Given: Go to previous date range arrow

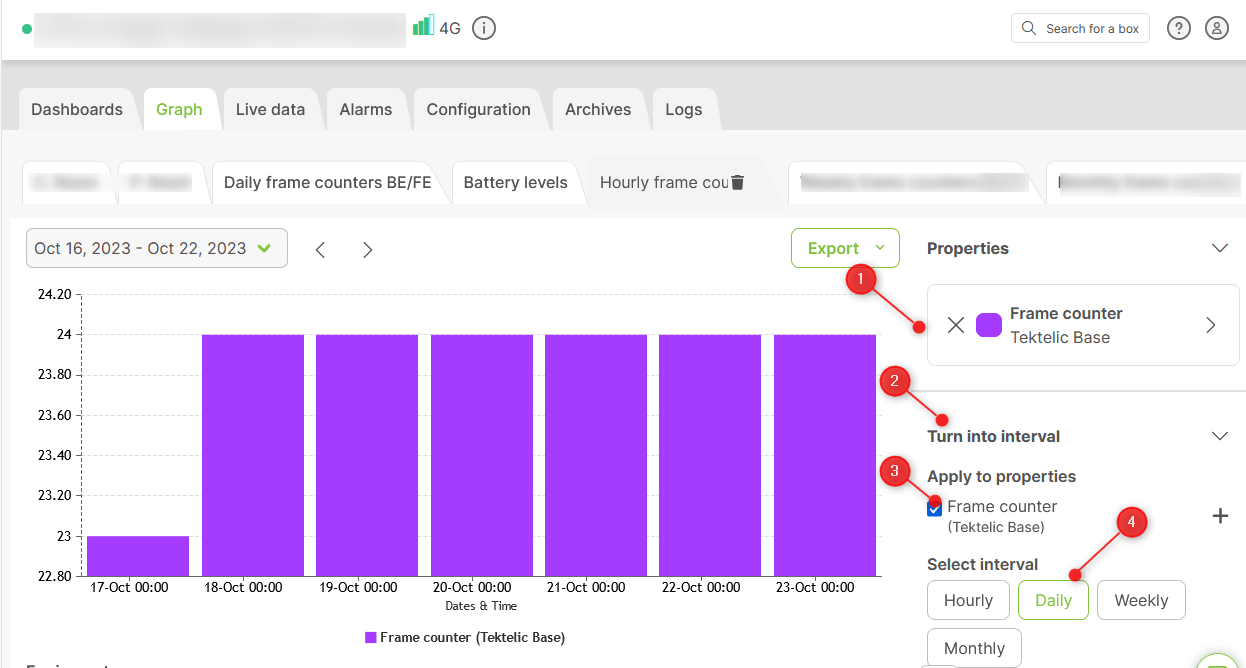Looking at the screenshot, I should [320, 249].
